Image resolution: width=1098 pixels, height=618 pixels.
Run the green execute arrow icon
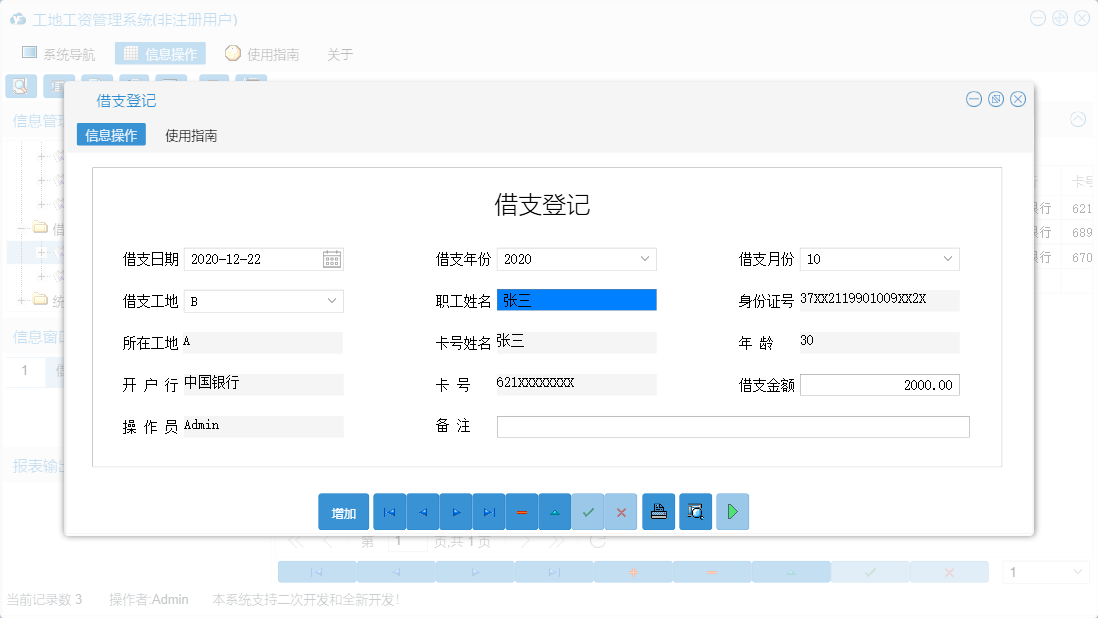pyautogui.click(x=732, y=511)
